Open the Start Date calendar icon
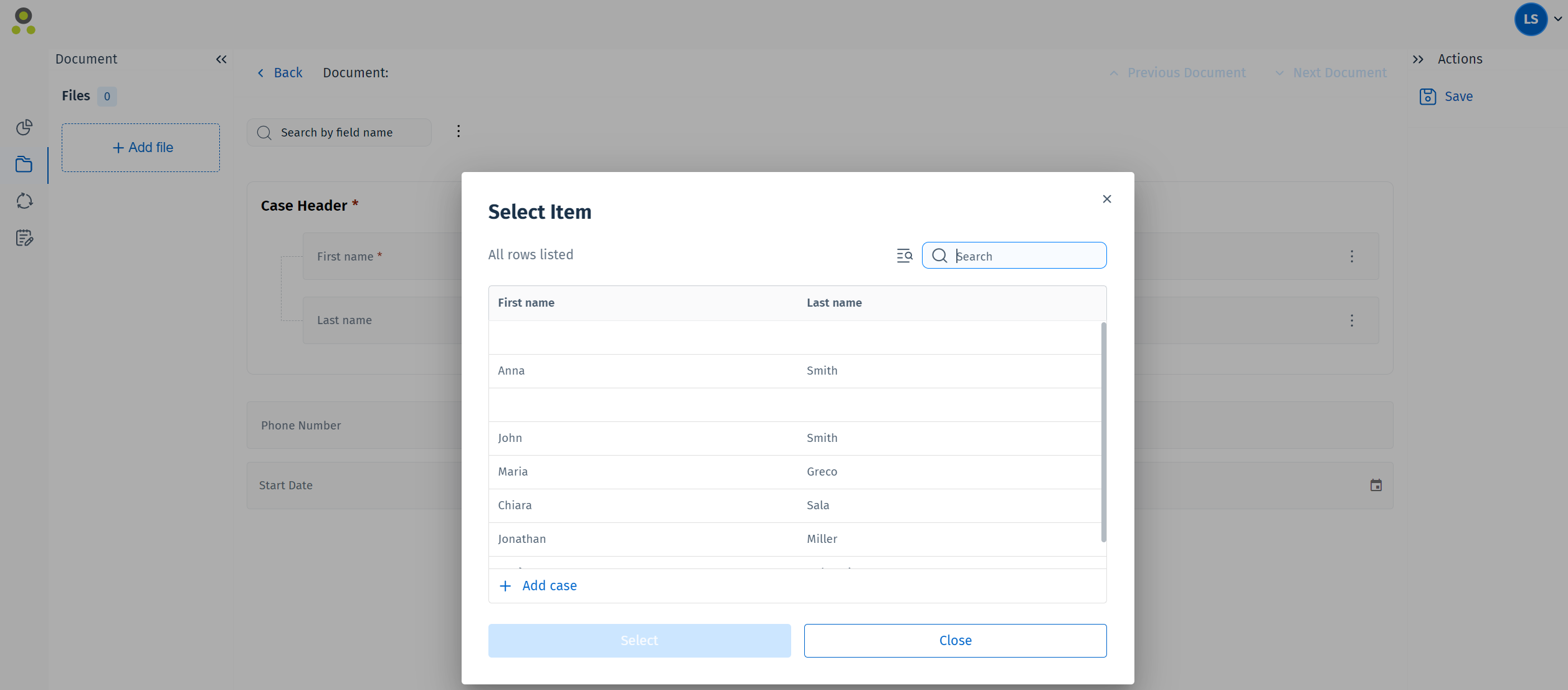The width and height of the screenshot is (1568, 690). coord(1376,486)
